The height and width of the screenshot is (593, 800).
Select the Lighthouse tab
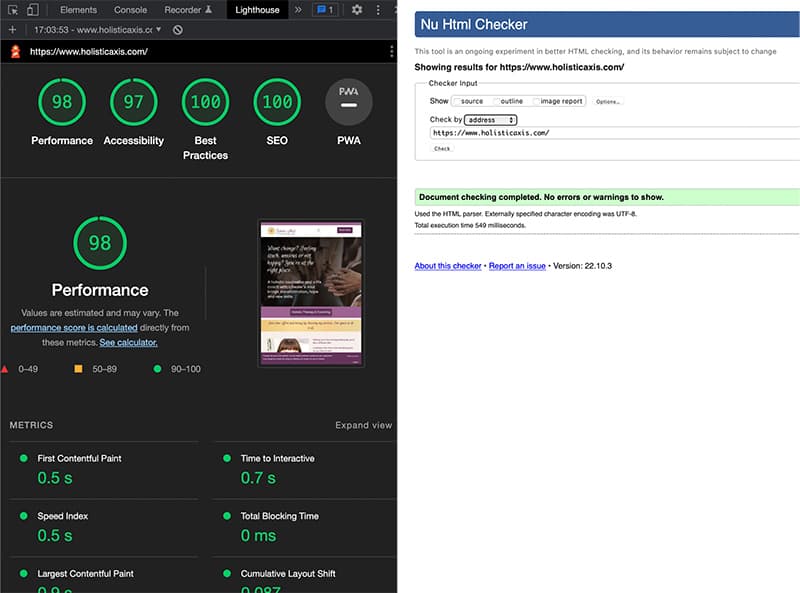click(257, 10)
